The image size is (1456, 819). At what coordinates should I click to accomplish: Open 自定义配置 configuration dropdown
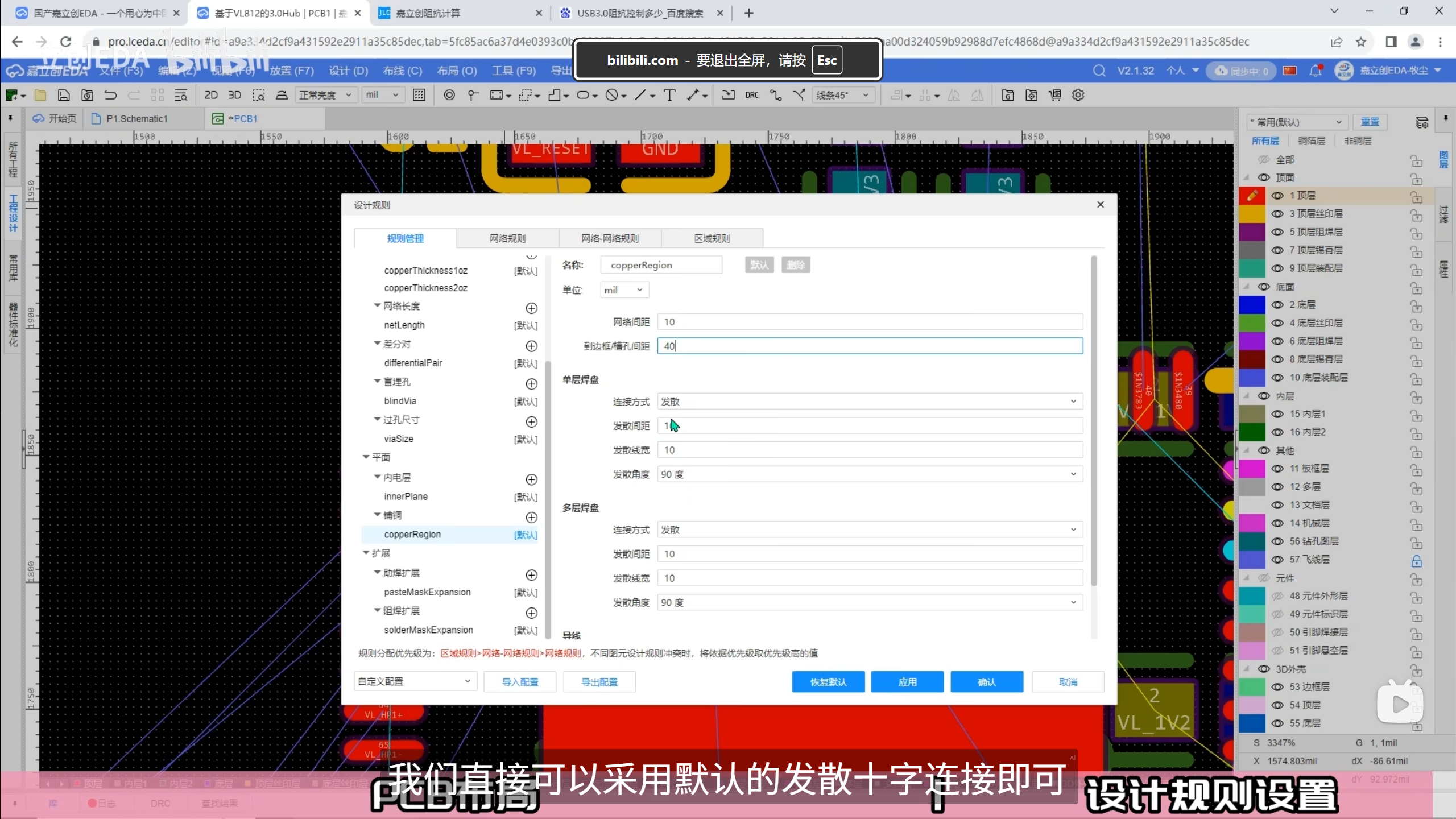pyautogui.click(x=414, y=681)
